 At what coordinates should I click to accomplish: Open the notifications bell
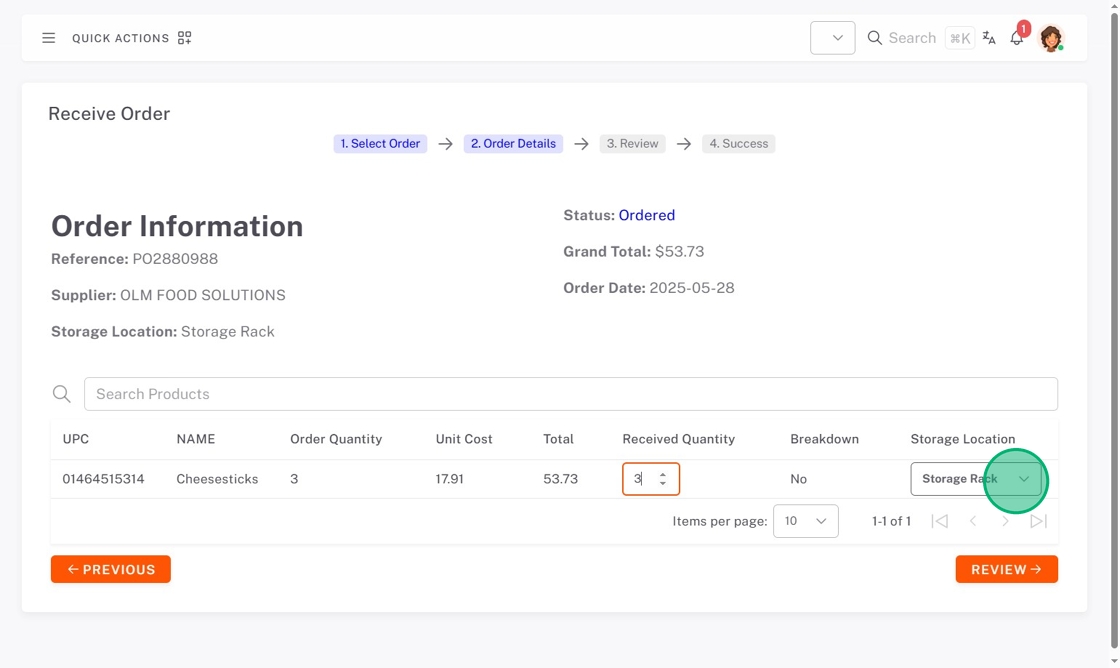1017,38
